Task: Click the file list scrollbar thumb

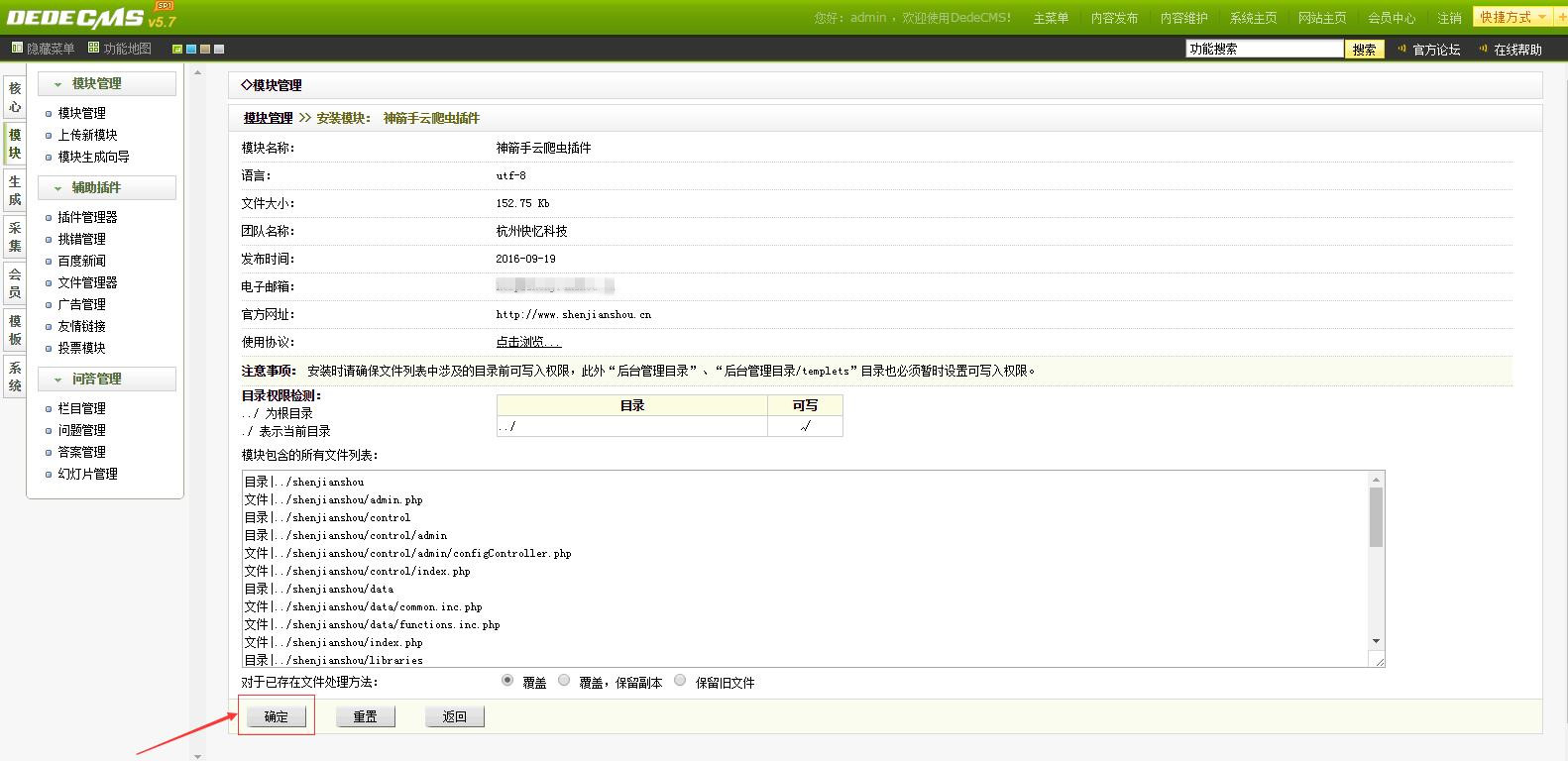Action: (x=1376, y=516)
